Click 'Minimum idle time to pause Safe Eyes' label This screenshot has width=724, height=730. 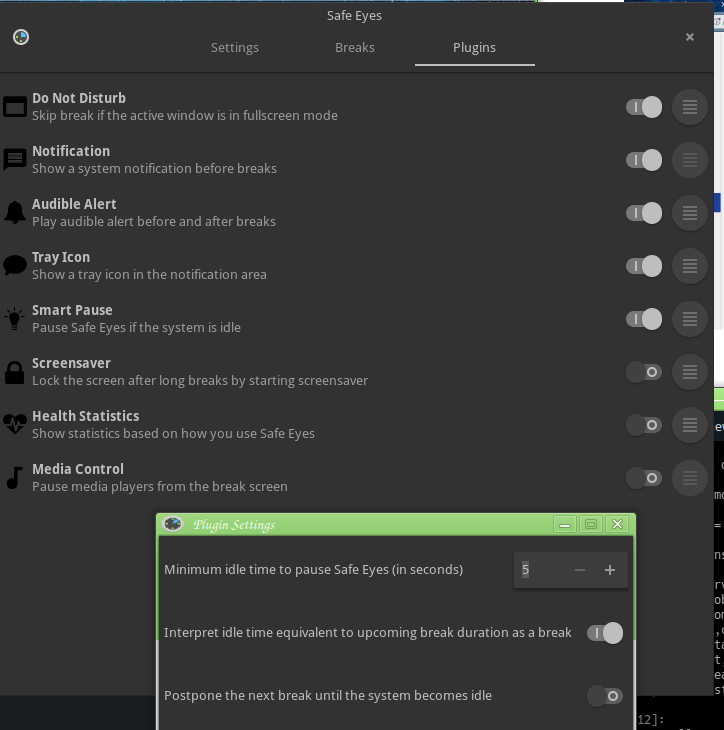[313, 570]
